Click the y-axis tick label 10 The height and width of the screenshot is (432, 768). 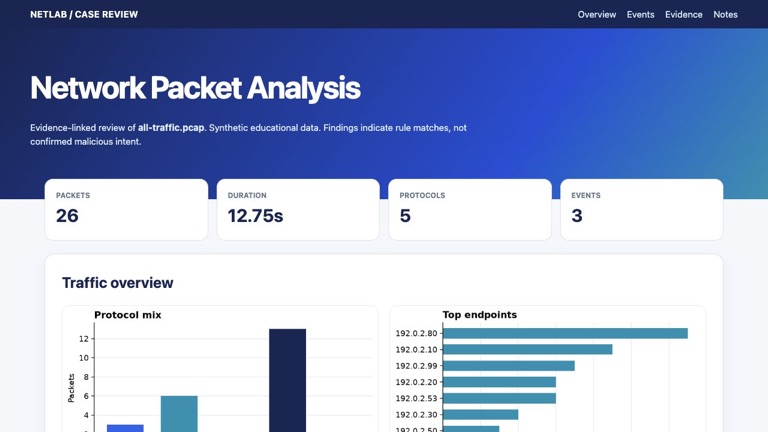tap(84, 358)
